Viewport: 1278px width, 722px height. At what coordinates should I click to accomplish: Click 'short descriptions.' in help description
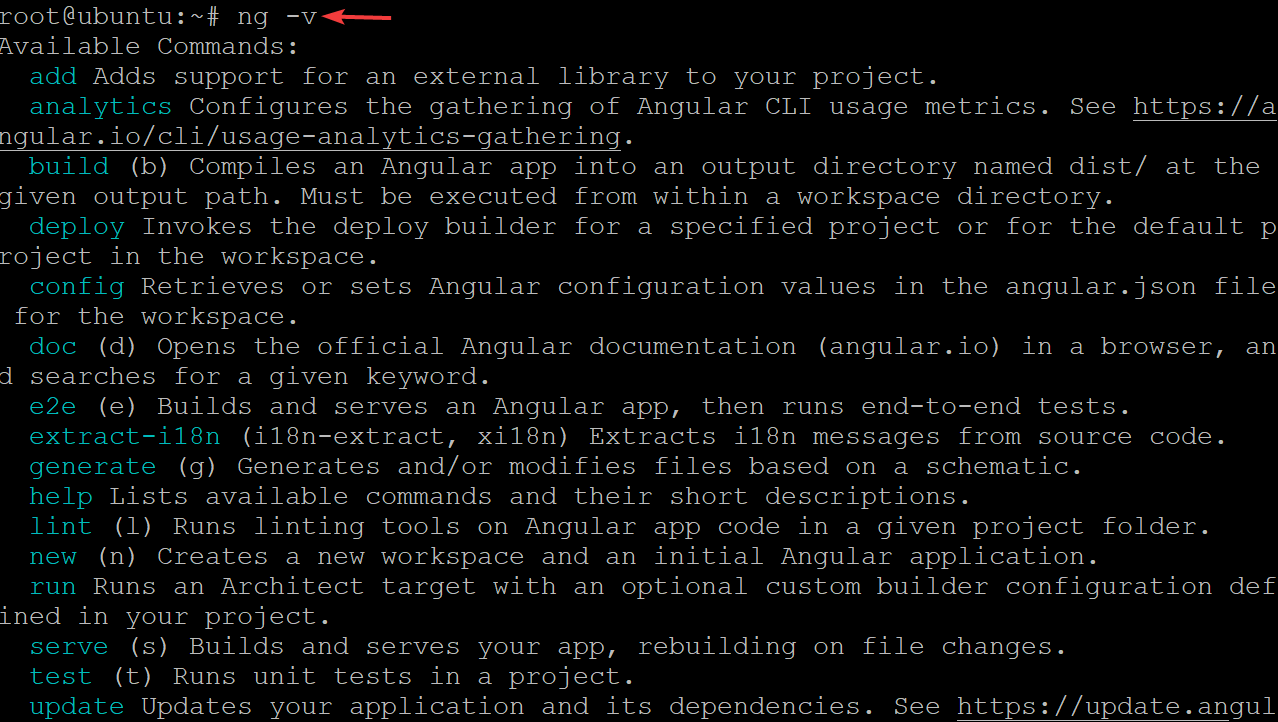821,496
